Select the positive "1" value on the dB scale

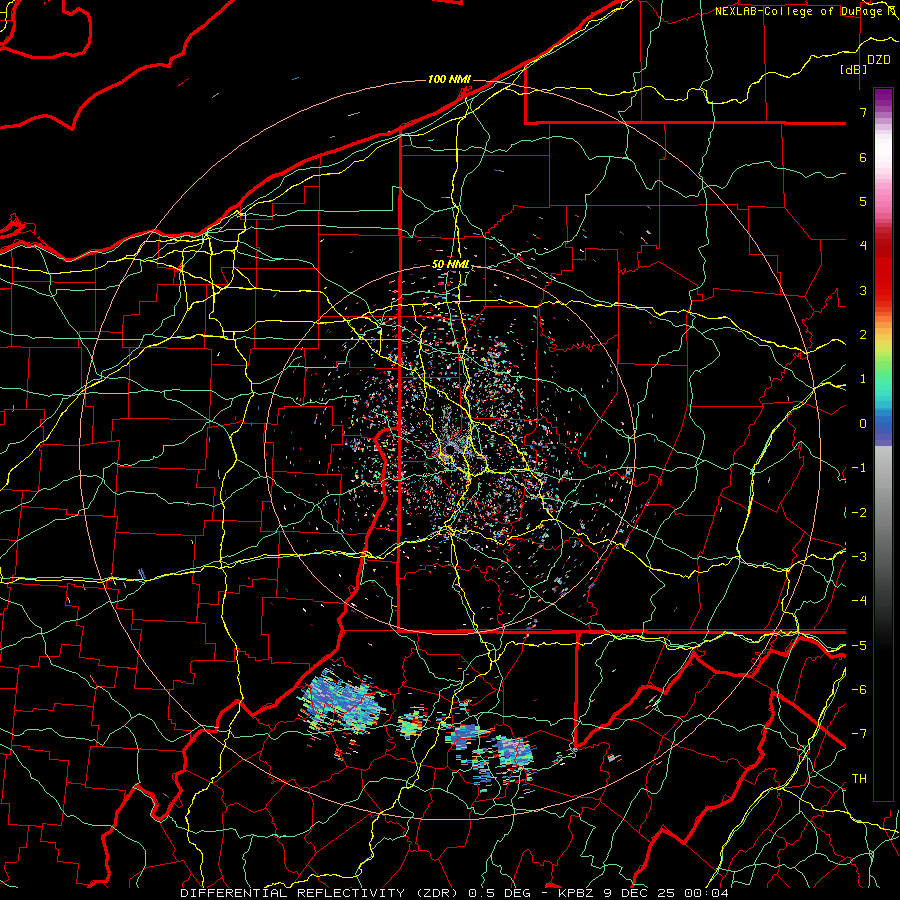[x=863, y=379]
